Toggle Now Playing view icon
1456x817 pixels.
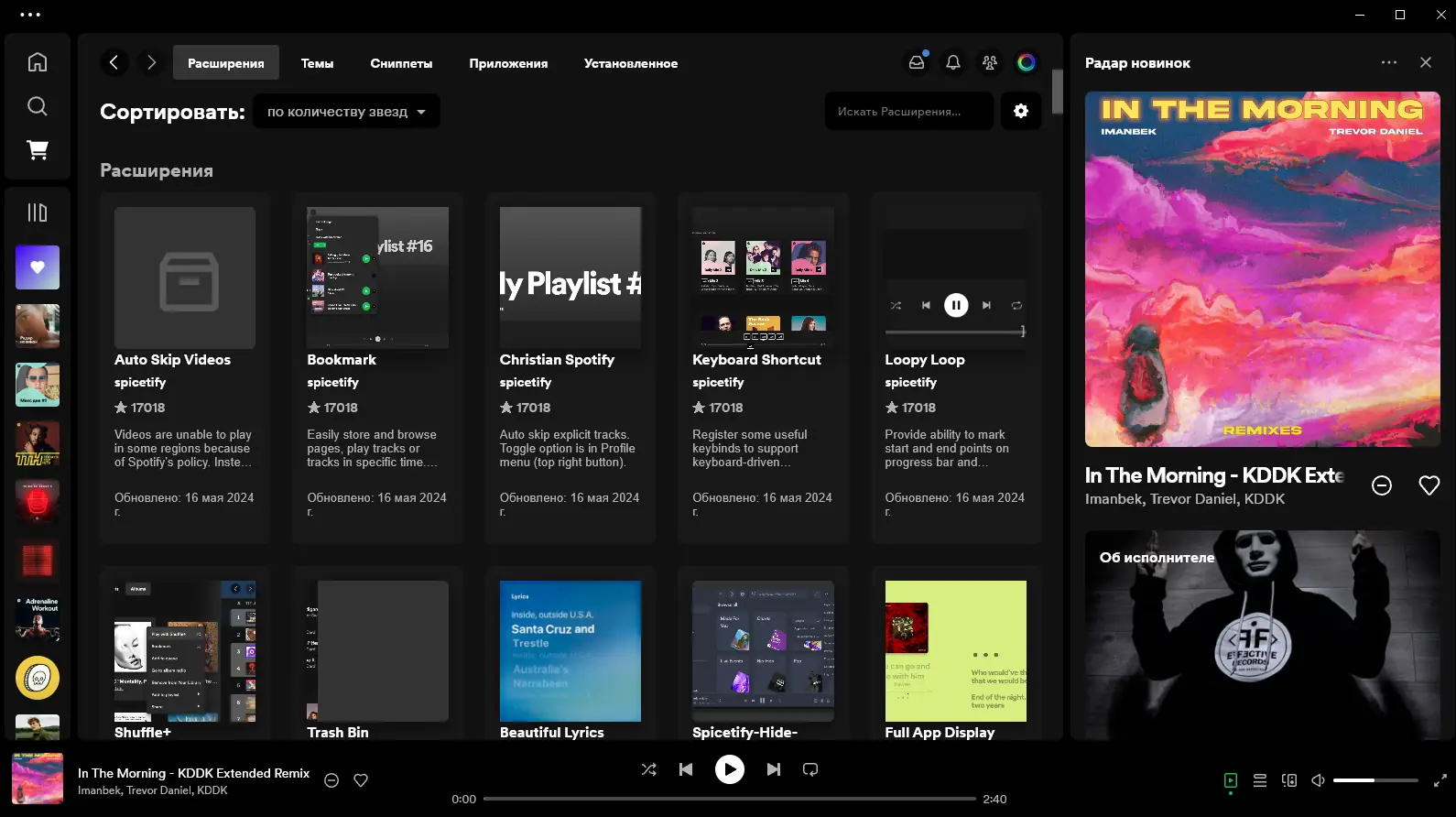pos(1231,780)
